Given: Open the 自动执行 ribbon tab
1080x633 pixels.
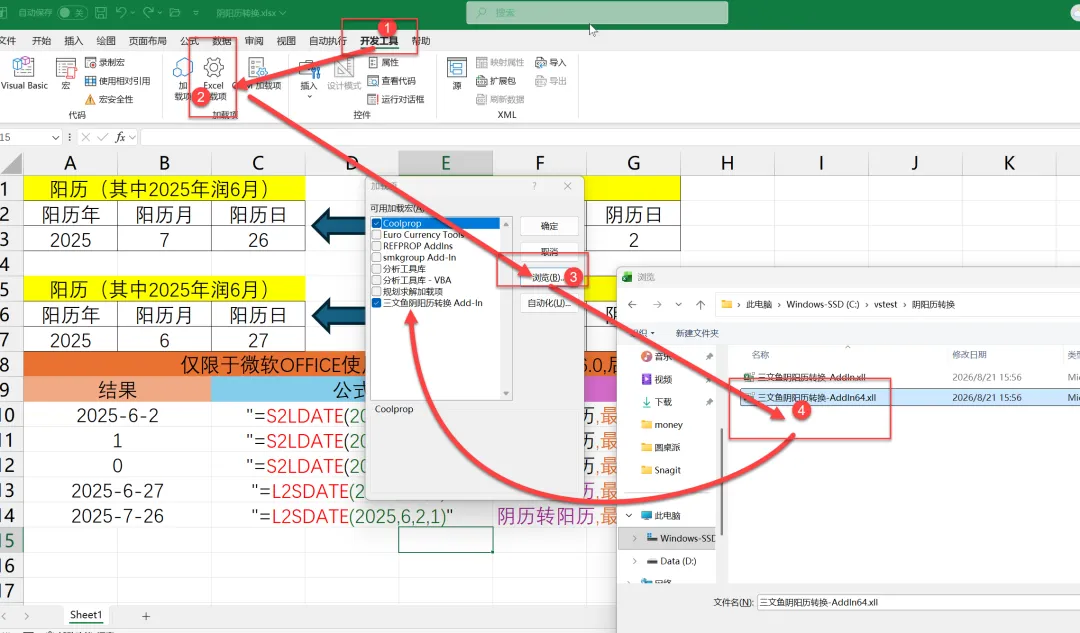Looking at the screenshot, I should click(x=328, y=41).
